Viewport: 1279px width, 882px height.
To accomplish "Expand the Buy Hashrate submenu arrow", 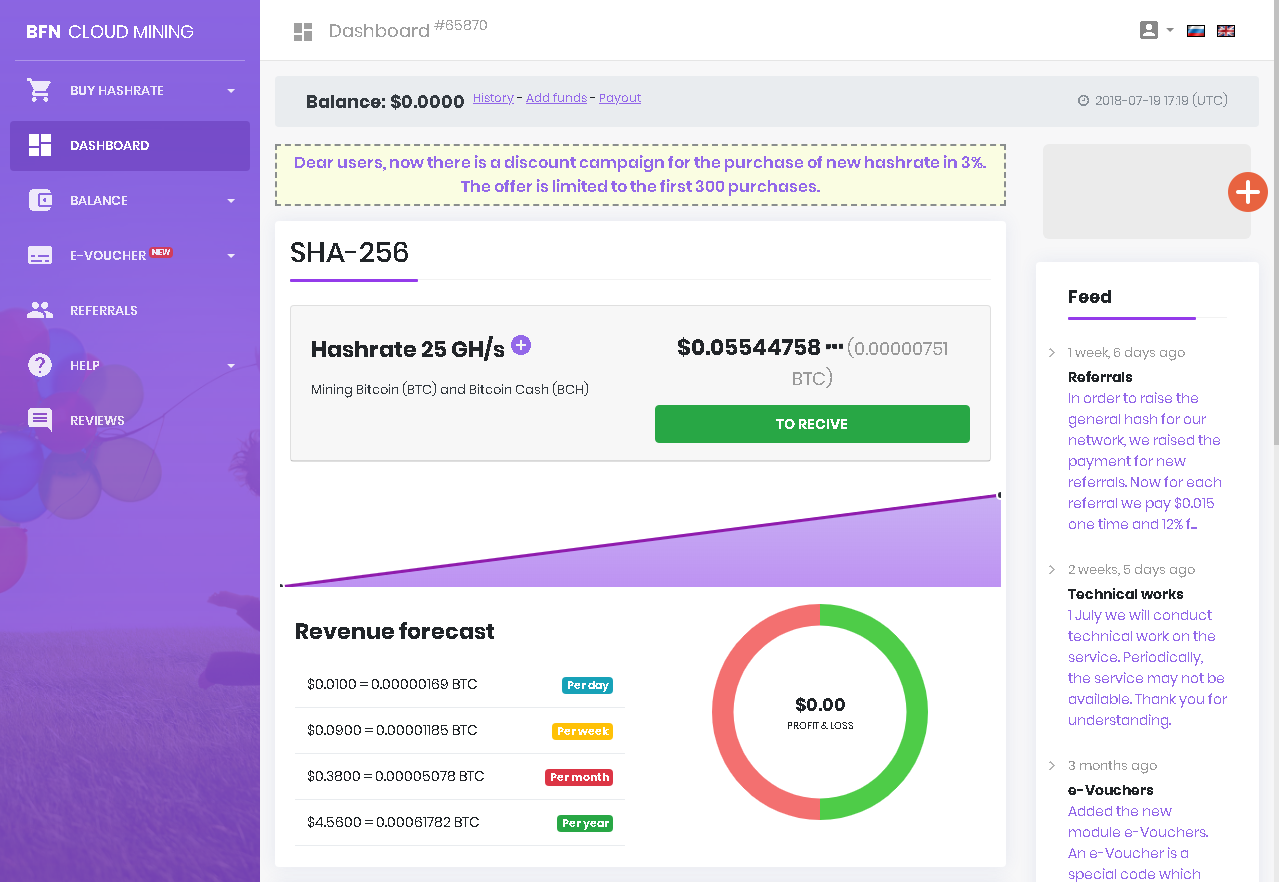I will tap(231, 91).
